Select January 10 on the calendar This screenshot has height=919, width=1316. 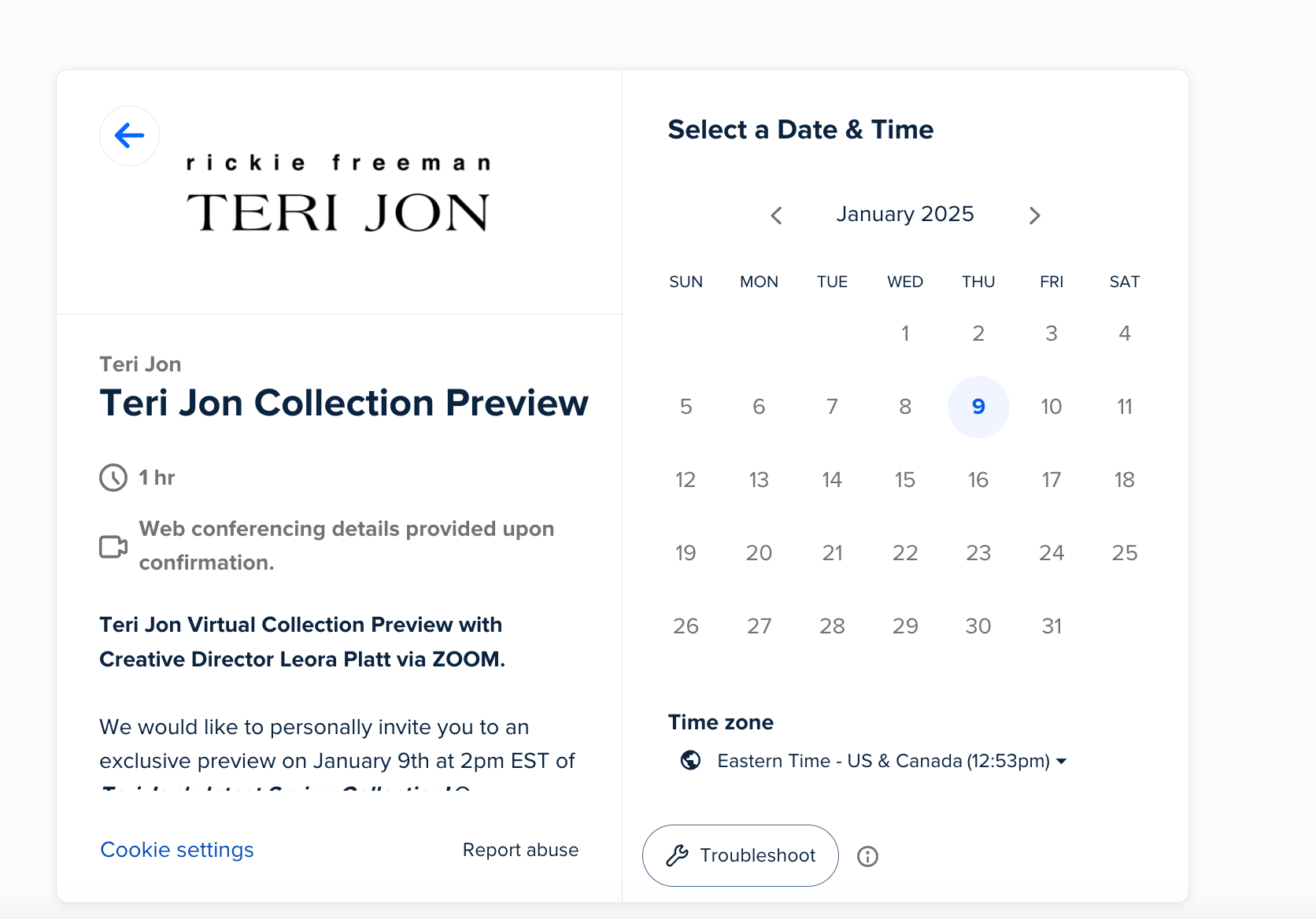point(1052,407)
